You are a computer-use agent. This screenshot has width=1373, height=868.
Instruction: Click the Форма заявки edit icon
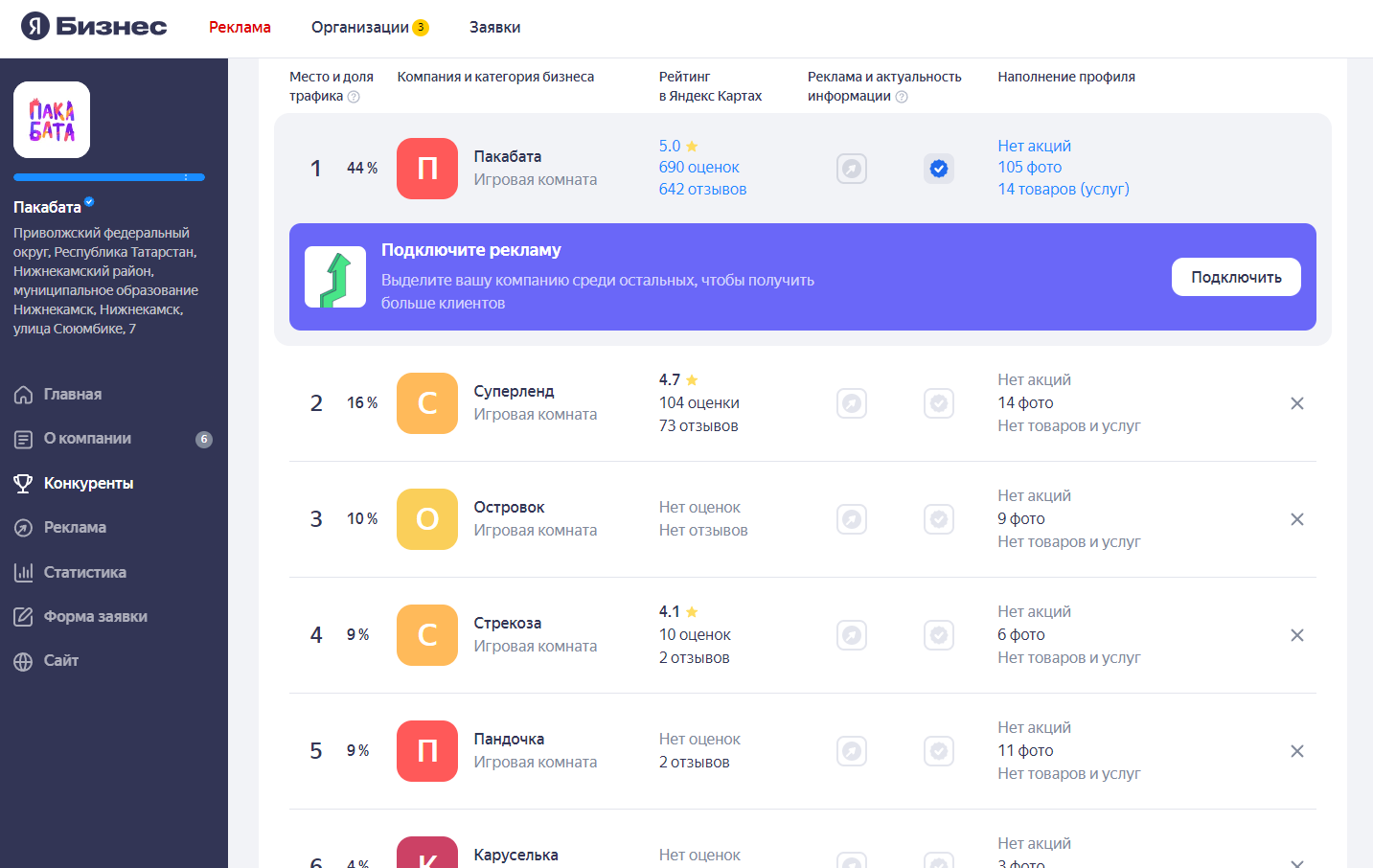coord(24,616)
